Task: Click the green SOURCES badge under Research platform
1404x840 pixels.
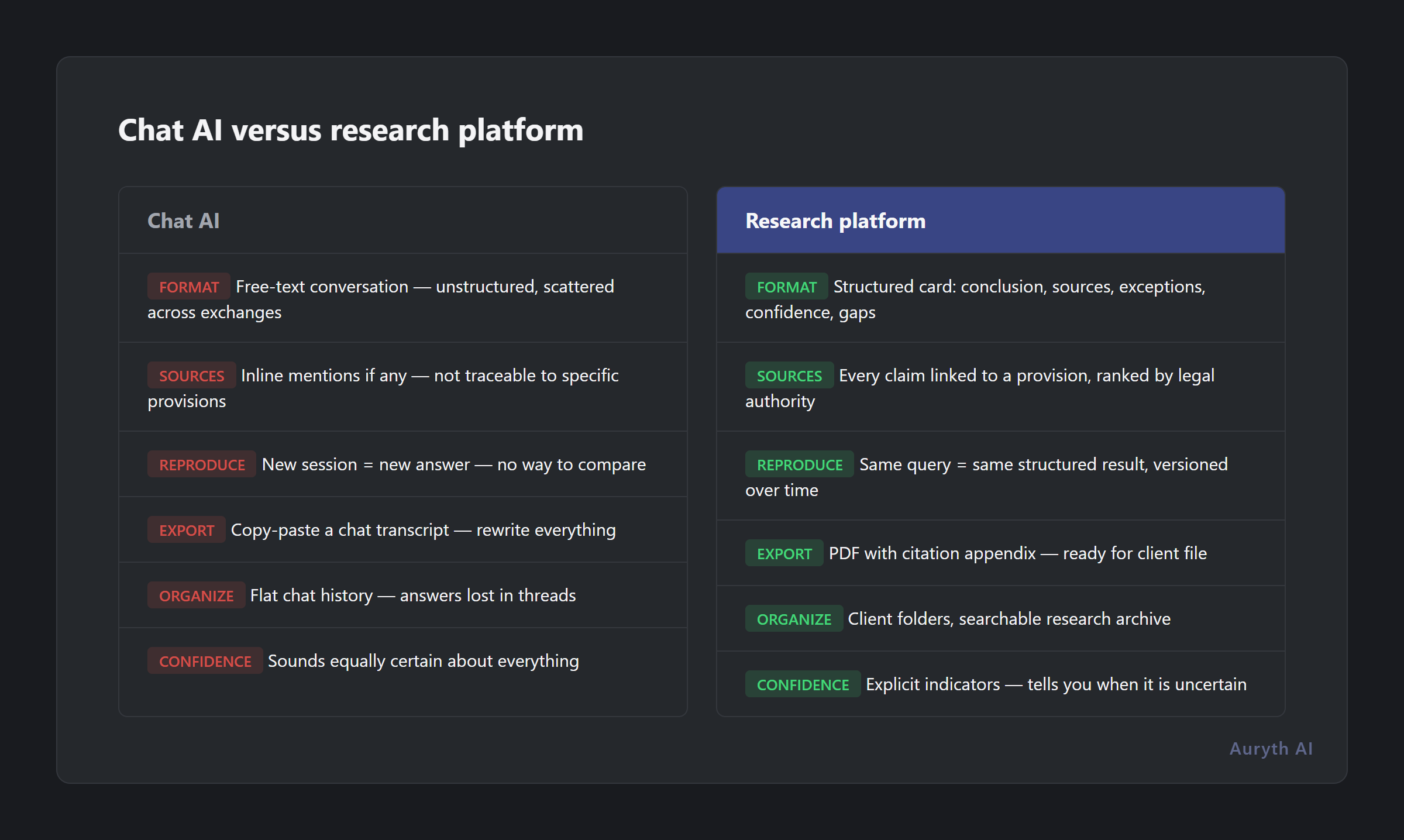Action: [x=789, y=375]
